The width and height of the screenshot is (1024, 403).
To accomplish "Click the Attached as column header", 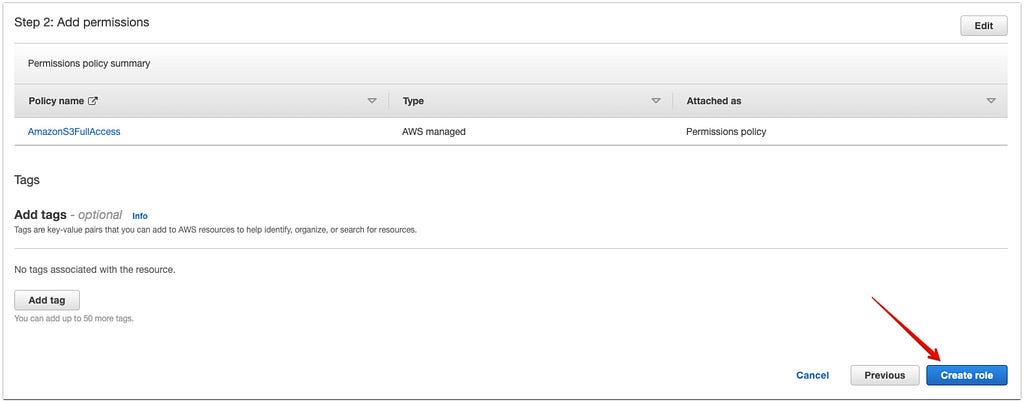I will pyautogui.click(x=713, y=101).
